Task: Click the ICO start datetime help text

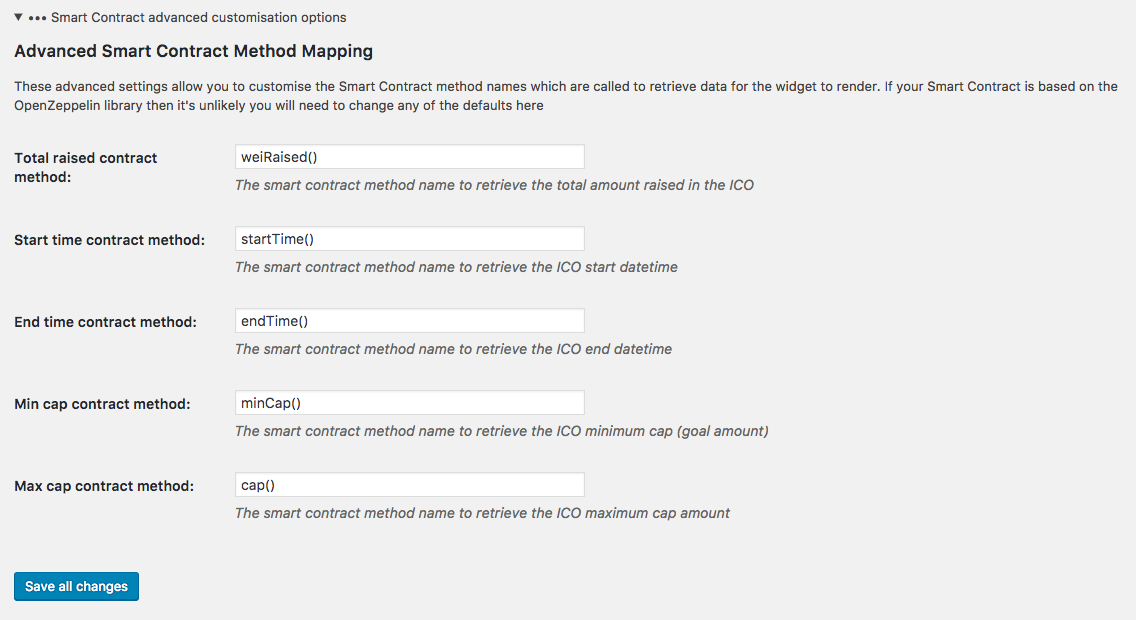Action: [456, 267]
